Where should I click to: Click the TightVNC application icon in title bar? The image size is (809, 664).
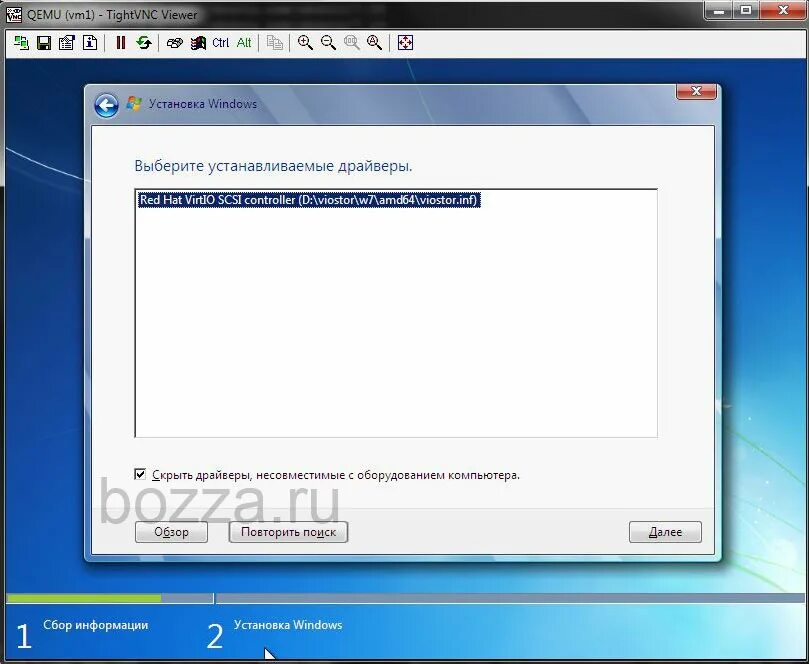[x=13, y=14]
